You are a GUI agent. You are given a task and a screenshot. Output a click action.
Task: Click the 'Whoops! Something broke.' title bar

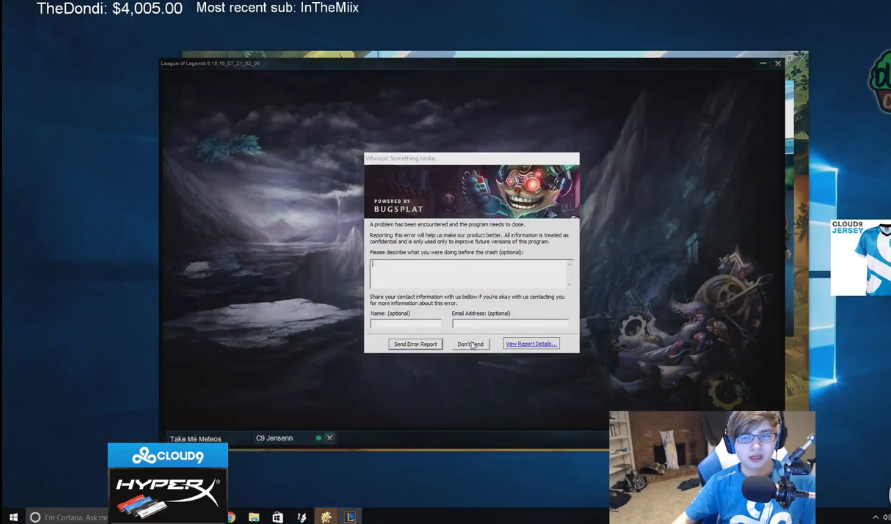click(472, 158)
